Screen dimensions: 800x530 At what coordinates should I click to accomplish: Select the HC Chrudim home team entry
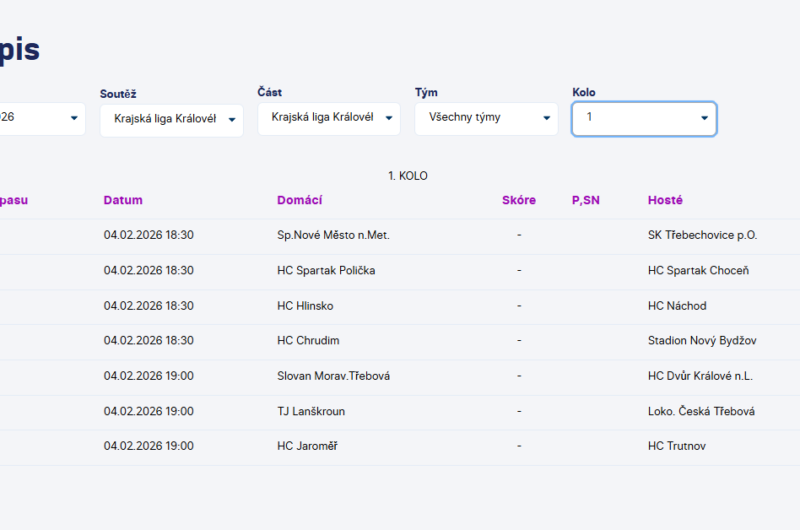(x=308, y=341)
